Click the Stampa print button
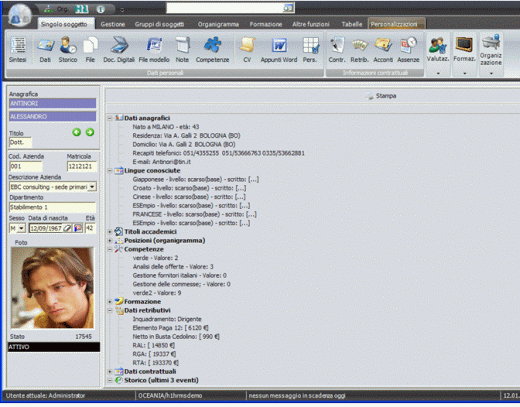 pyautogui.click(x=381, y=96)
